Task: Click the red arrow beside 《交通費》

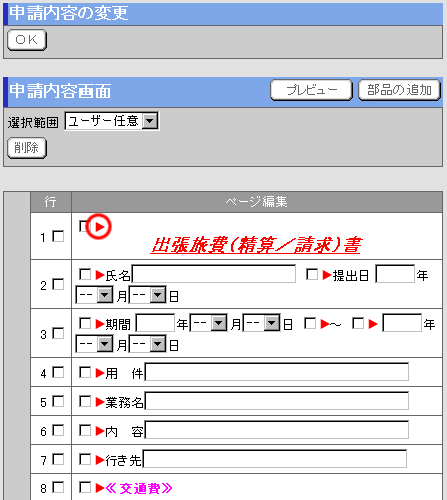Action: [x=100, y=488]
